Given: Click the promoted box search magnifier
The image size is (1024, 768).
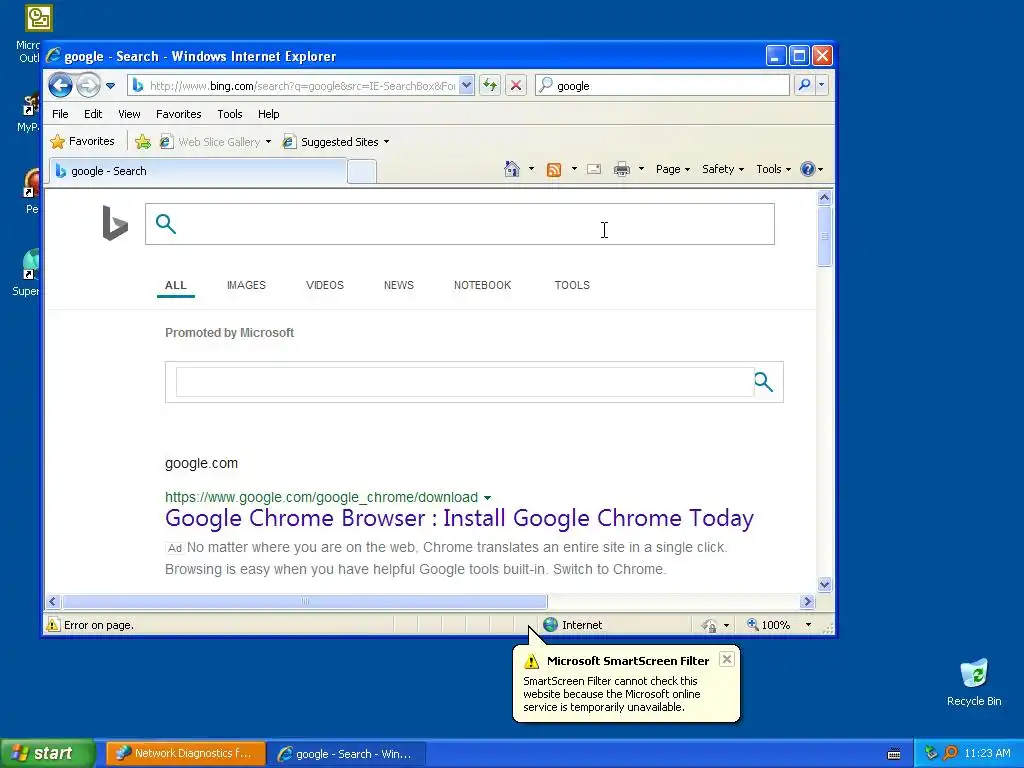Looking at the screenshot, I should click(x=763, y=382).
